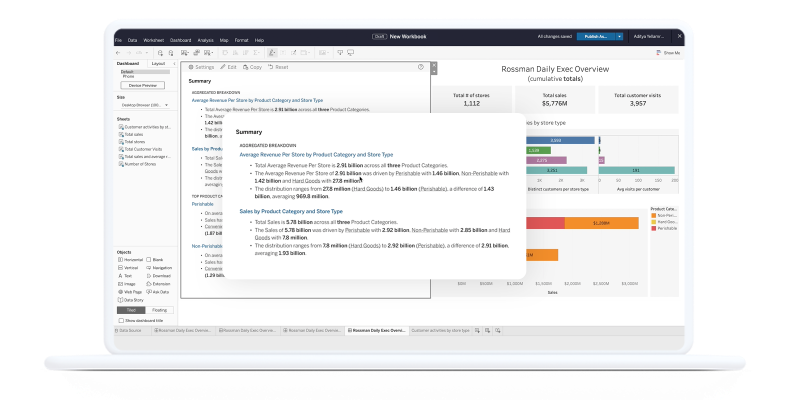800x400 pixels.
Task: Click the new story icon after sheet tabs
Action: point(497,331)
